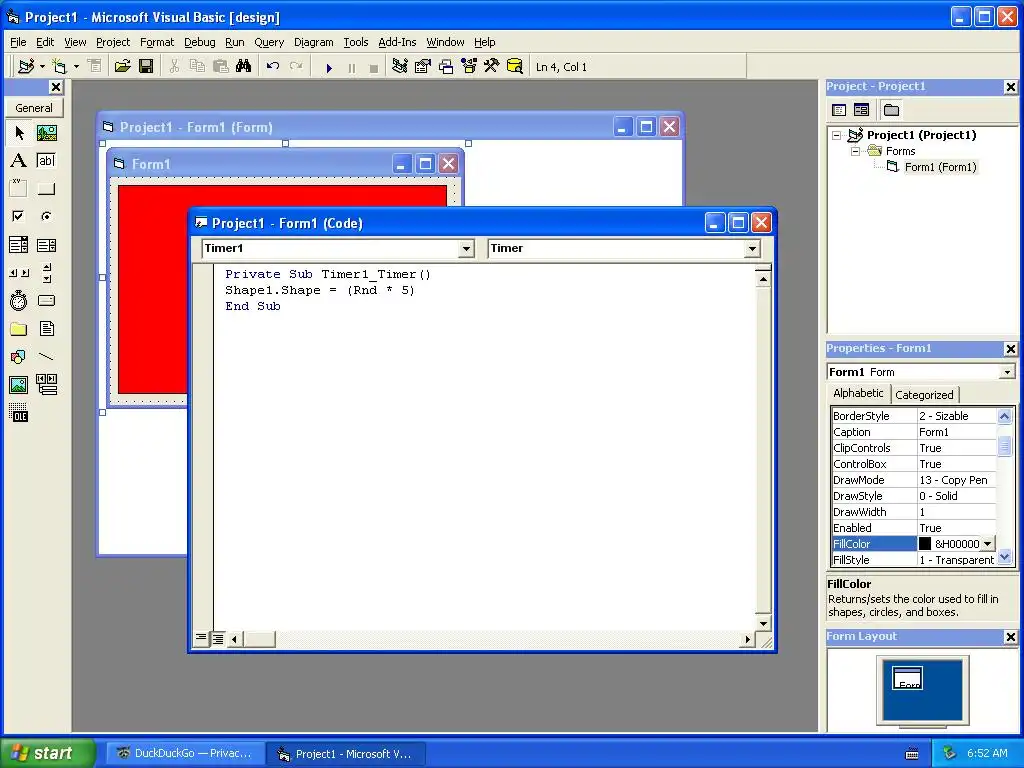
Task: Open the Form1 Form object dropdown in Properties
Action: click(1008, 372)
